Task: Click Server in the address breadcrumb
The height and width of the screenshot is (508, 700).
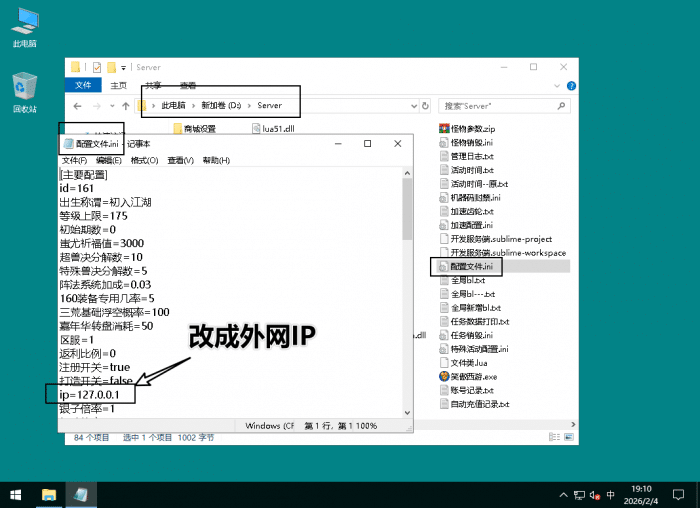Action: coord(269,106)
